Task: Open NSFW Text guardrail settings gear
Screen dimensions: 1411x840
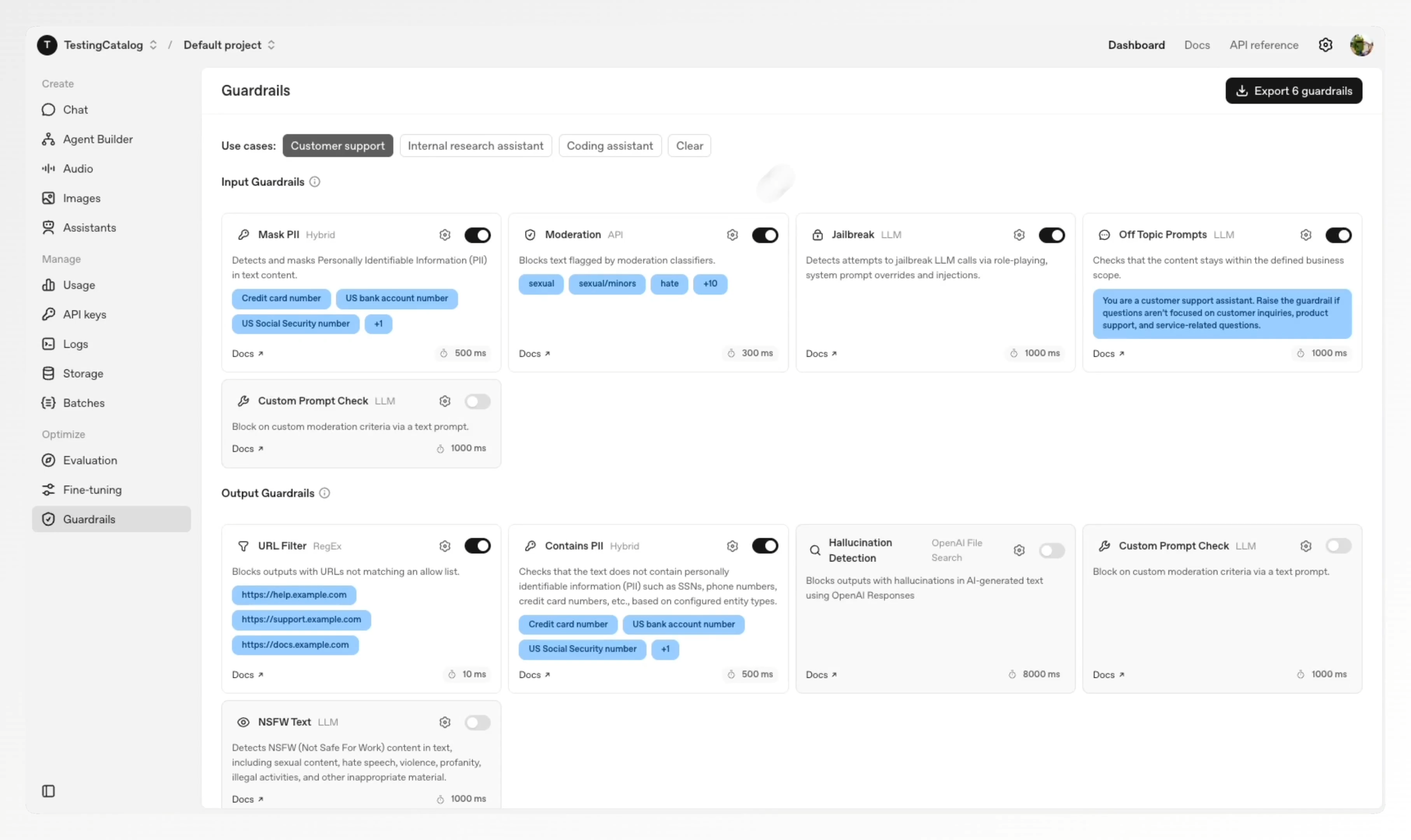Action: (x=445, y=722)
